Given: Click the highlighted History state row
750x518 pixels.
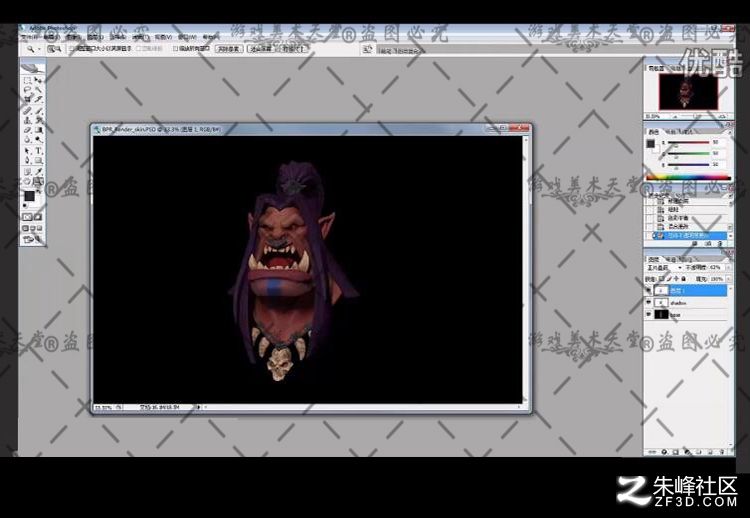Looking at the screenshot, I should (x=690, y=236).
